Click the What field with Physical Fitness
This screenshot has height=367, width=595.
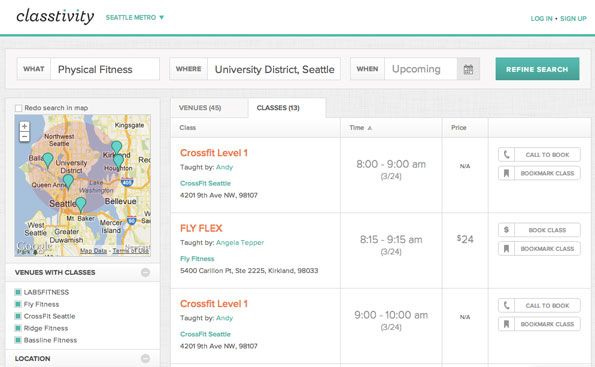tap(105, 69)
